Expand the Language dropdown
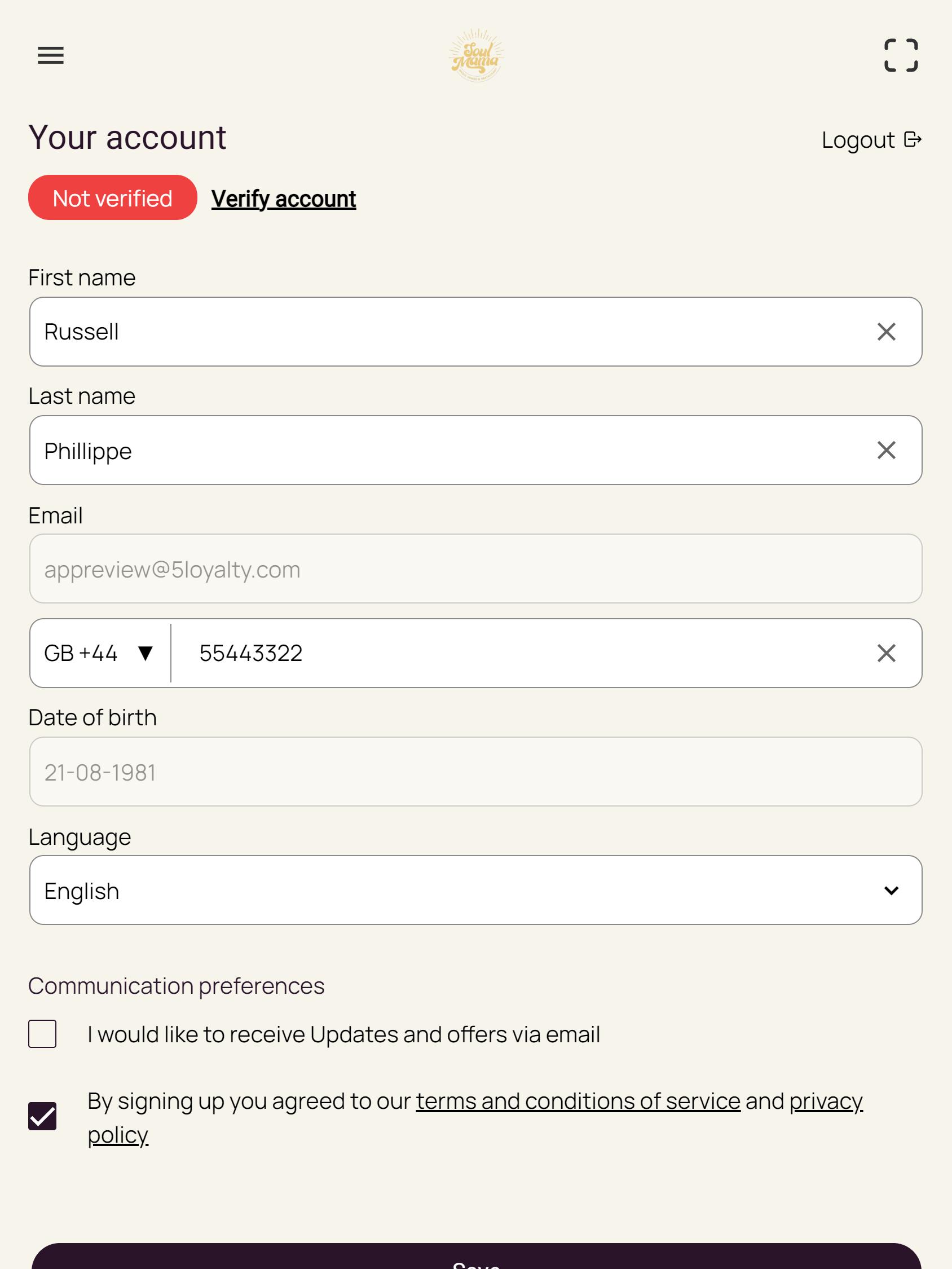The image size is (952, 1269). [x=475, y=890]
